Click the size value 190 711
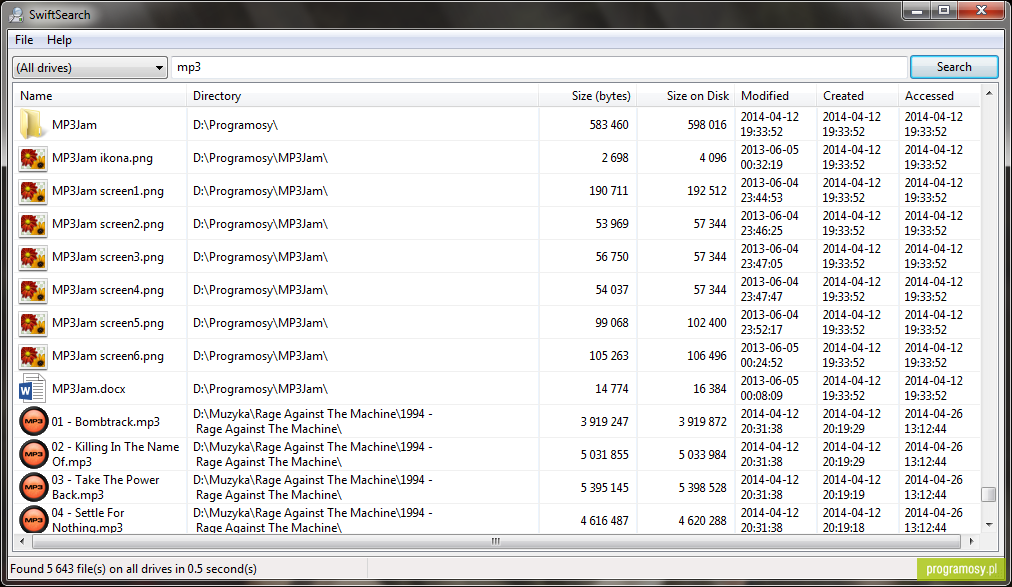The width and height of the screenshot is (1012, 587). click(609, 191)
